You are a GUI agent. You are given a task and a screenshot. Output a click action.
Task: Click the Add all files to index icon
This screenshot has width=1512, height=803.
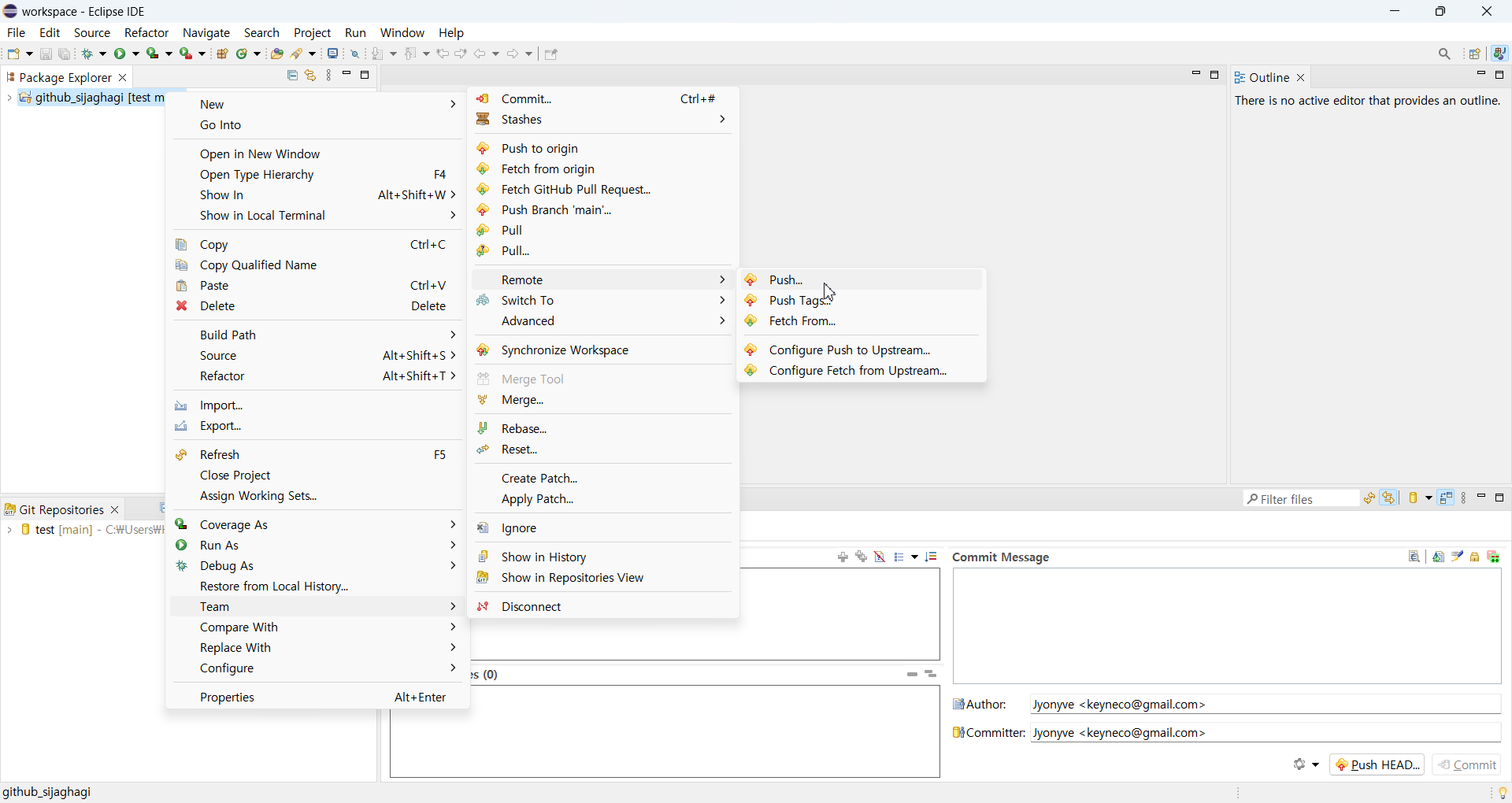tap(862, 557)
